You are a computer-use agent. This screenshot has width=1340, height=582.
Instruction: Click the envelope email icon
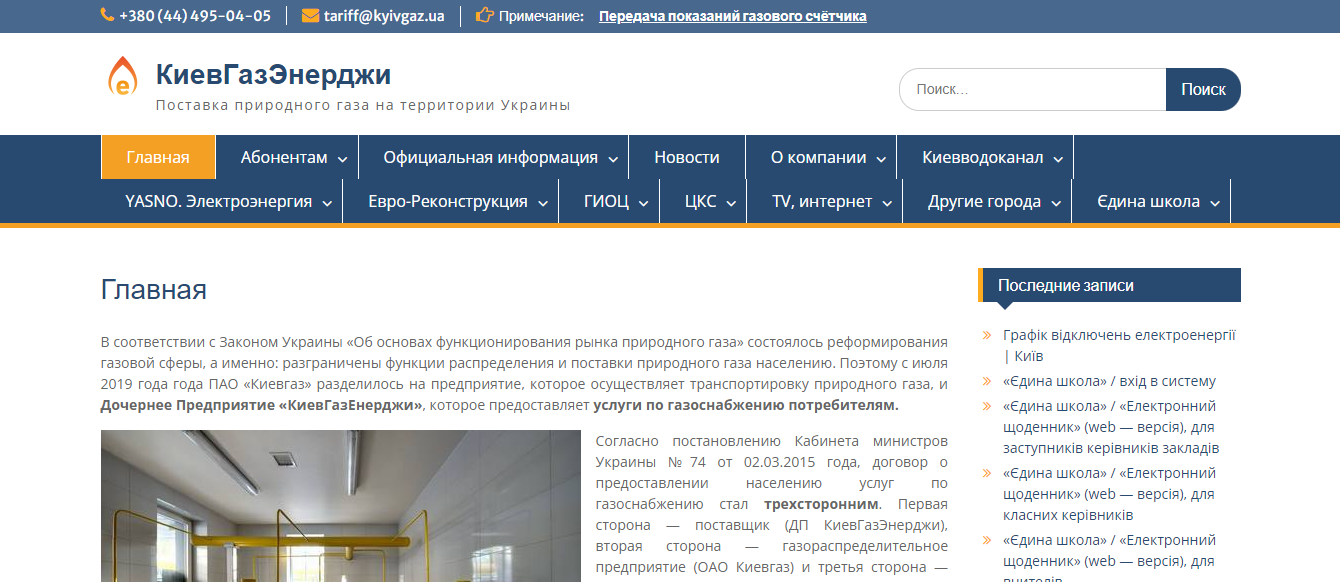(x=310, y=15)
